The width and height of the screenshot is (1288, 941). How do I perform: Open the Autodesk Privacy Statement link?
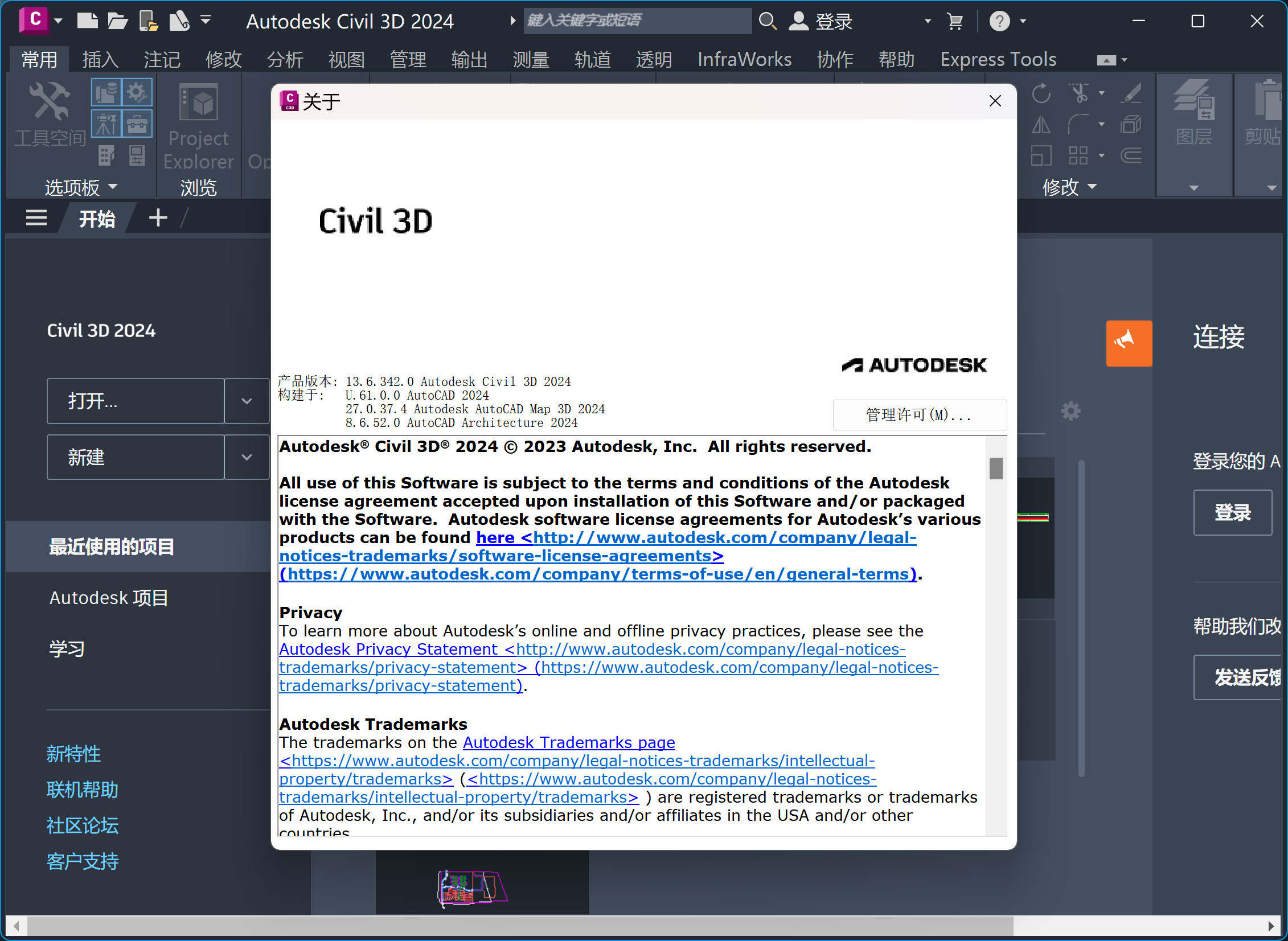click(388, 650)
